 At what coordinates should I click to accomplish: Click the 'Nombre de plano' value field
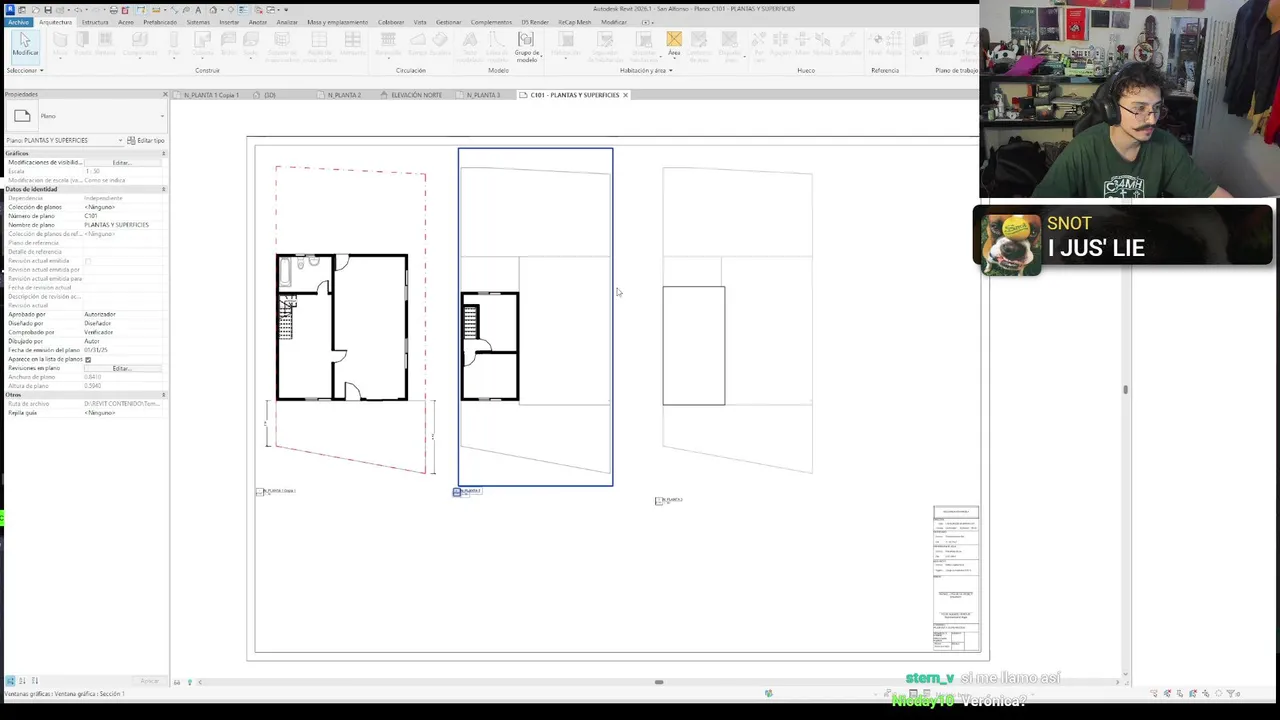(124, 225)
